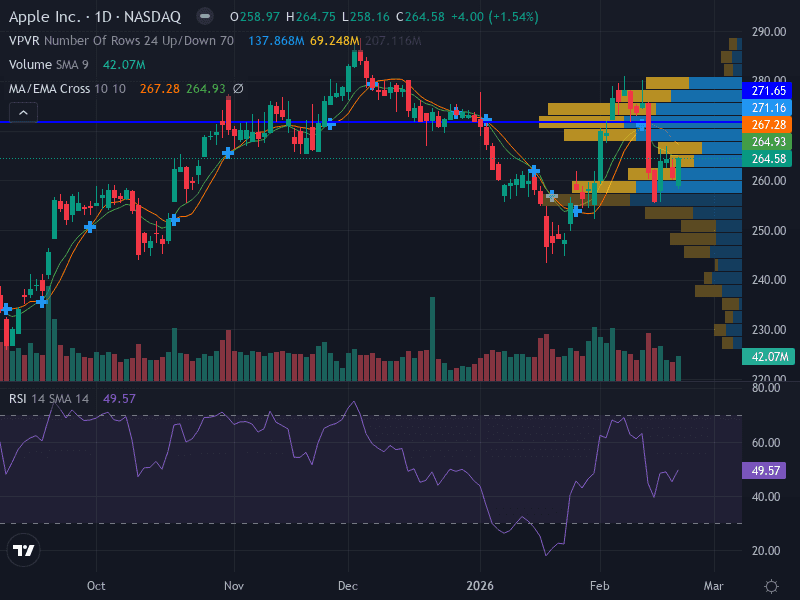Image resolution: width=800 pixels, height=600 pixels.
Task: Click the 264.58 last price label
Action: click(x=767, y=159)
